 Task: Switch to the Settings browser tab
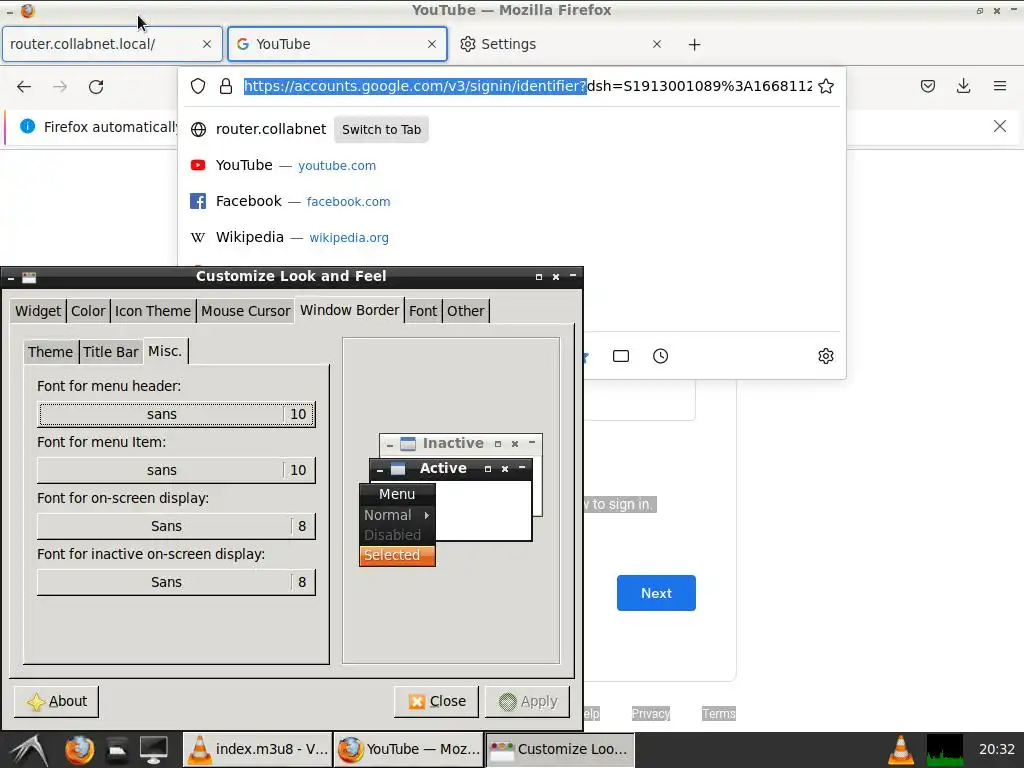(x=562, y=44)
